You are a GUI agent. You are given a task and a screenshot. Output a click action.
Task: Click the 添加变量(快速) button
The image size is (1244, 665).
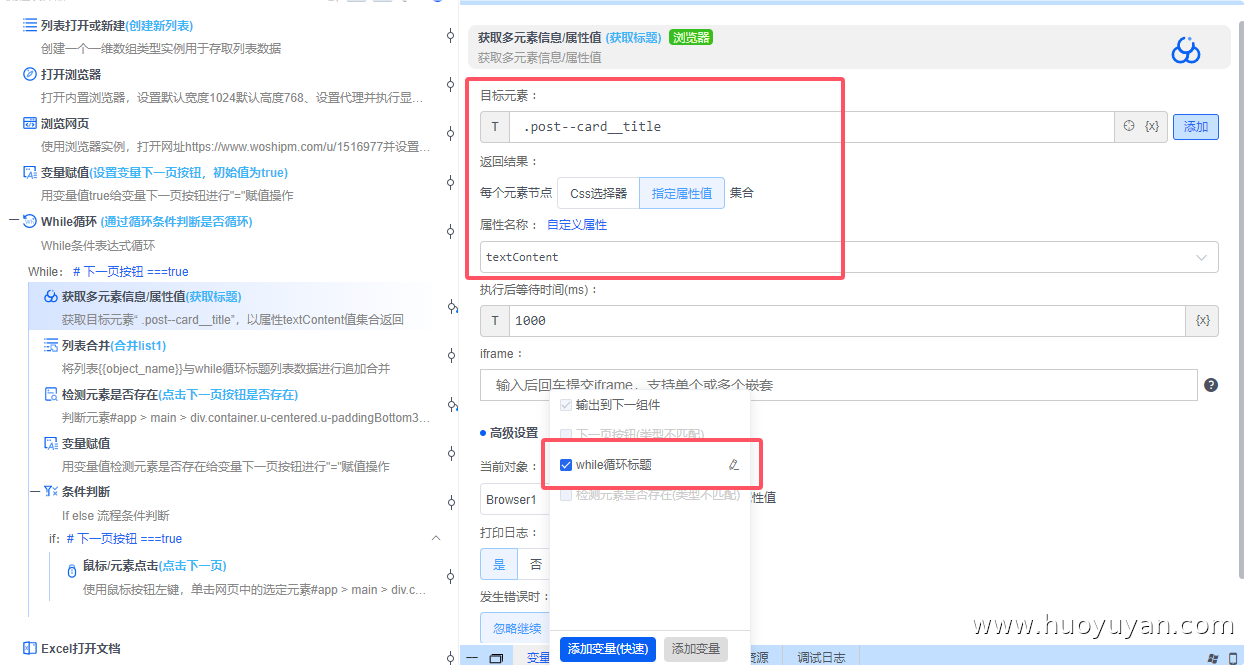[607, 649]
